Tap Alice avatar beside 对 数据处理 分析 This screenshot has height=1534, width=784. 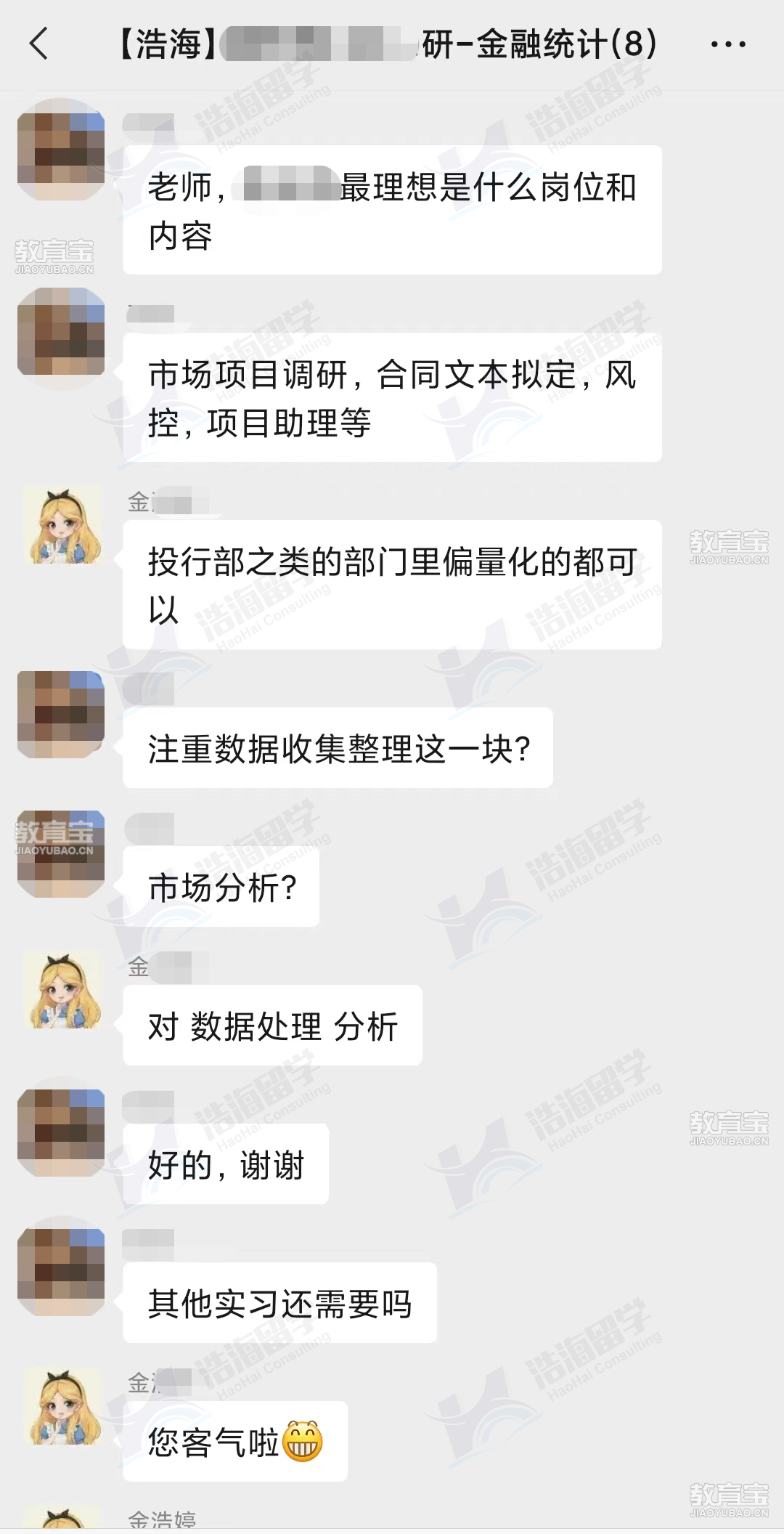62,989
